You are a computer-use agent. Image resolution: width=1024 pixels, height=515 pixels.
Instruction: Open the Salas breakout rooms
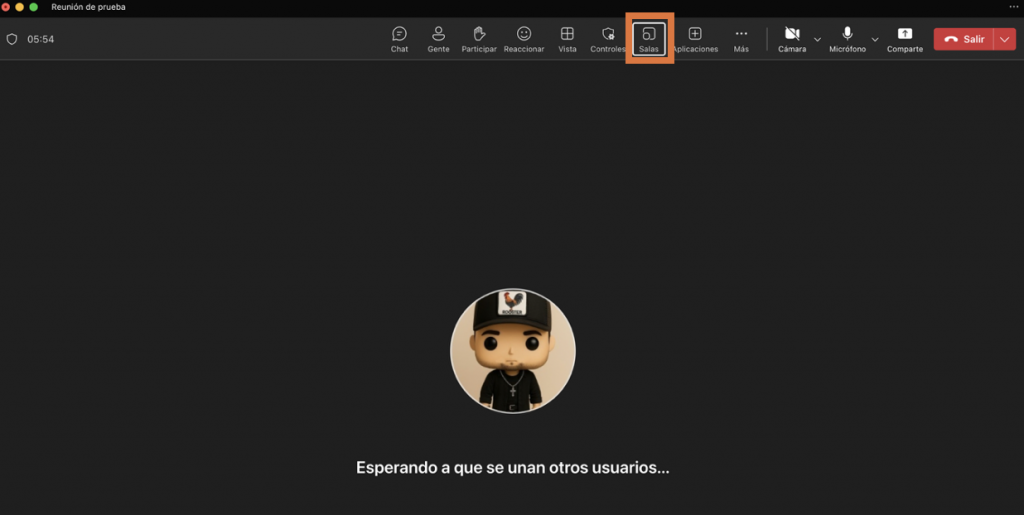649,39
